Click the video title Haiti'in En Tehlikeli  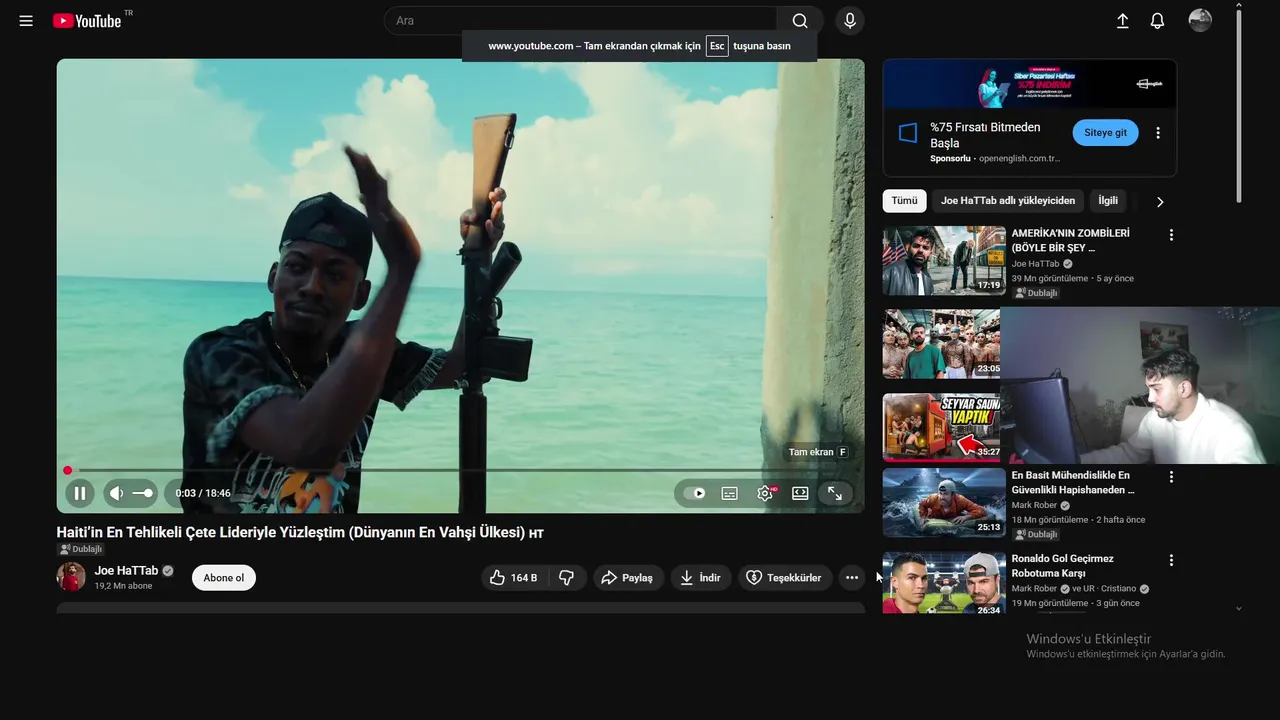click(300, 532)
